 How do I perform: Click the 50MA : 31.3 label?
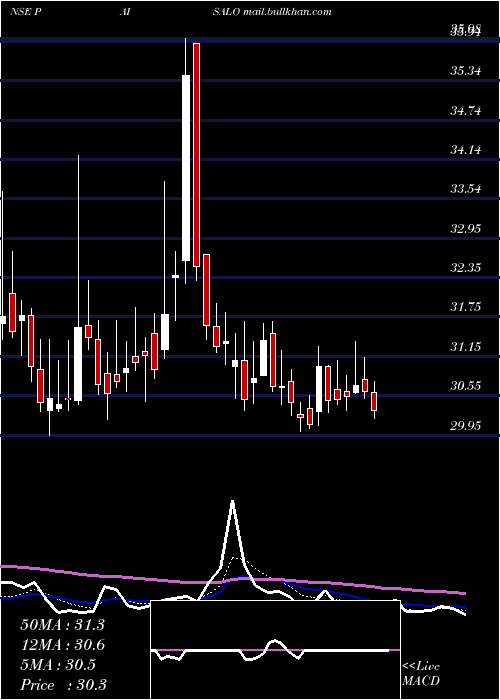click(x=62, y=624)
